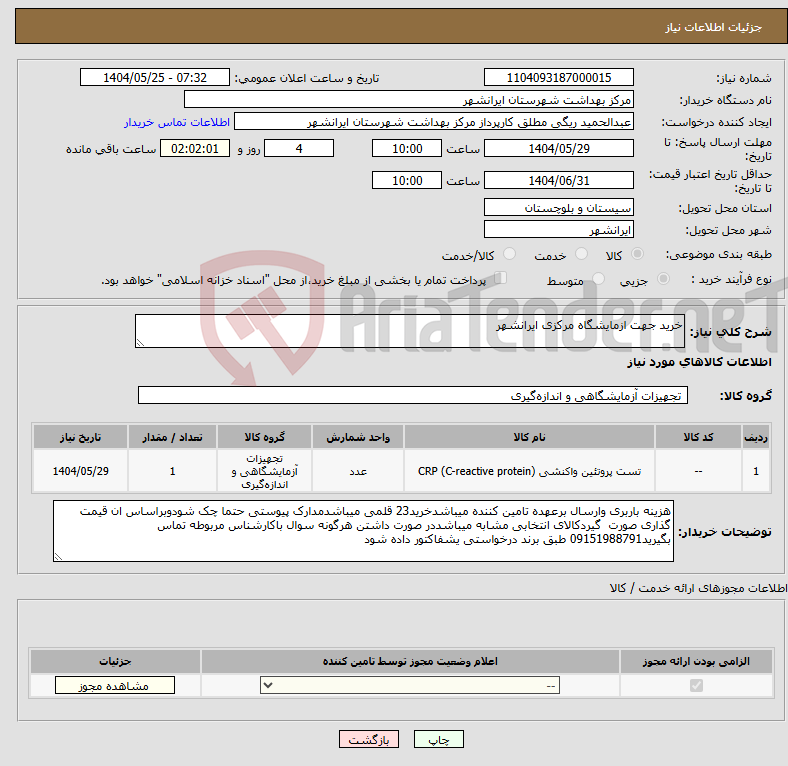Click the request creator name field
Image resolution: width=788 pixels, height=766 pixels.
[x=434, y=122]
